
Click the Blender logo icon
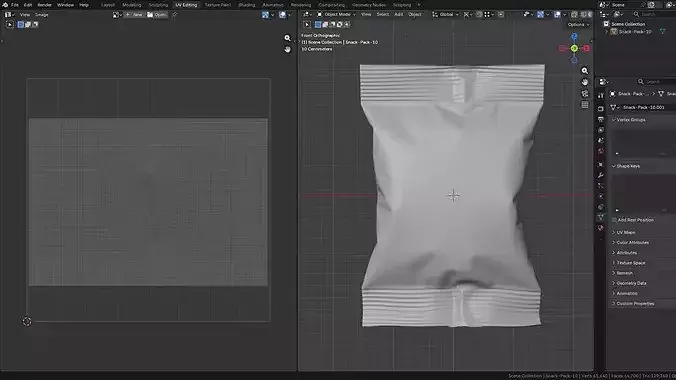5,5
